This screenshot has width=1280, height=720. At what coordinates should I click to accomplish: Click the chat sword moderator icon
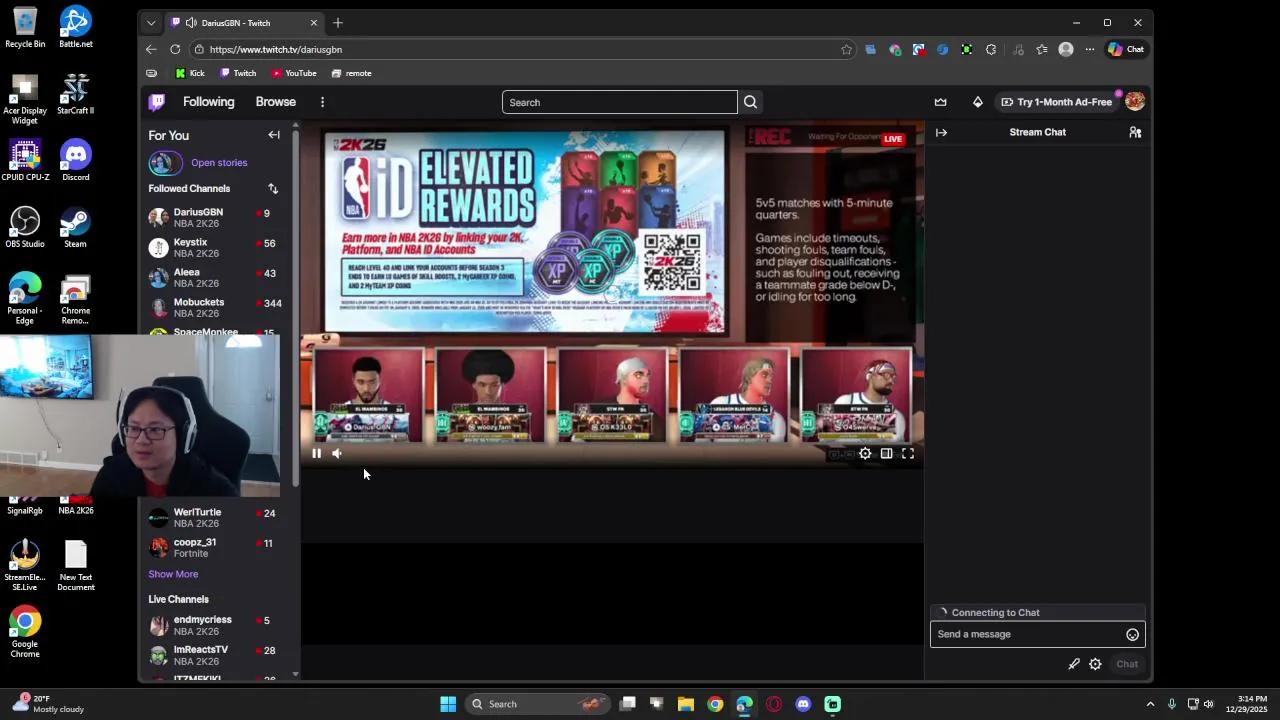(x=1074, y=664)
